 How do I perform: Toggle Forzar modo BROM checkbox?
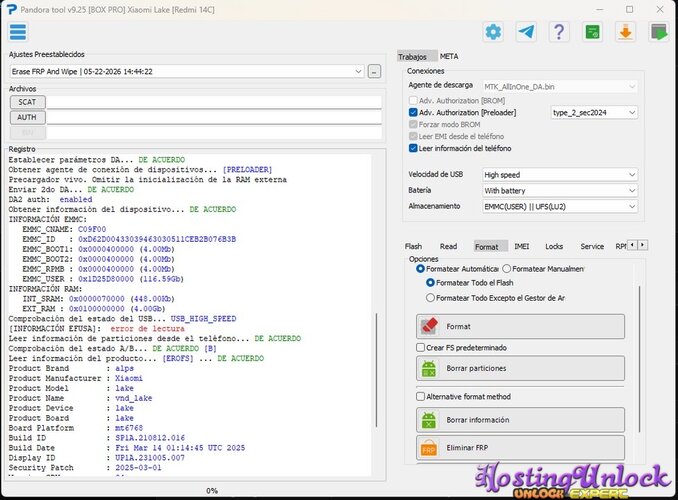click(x=413, y=125)
